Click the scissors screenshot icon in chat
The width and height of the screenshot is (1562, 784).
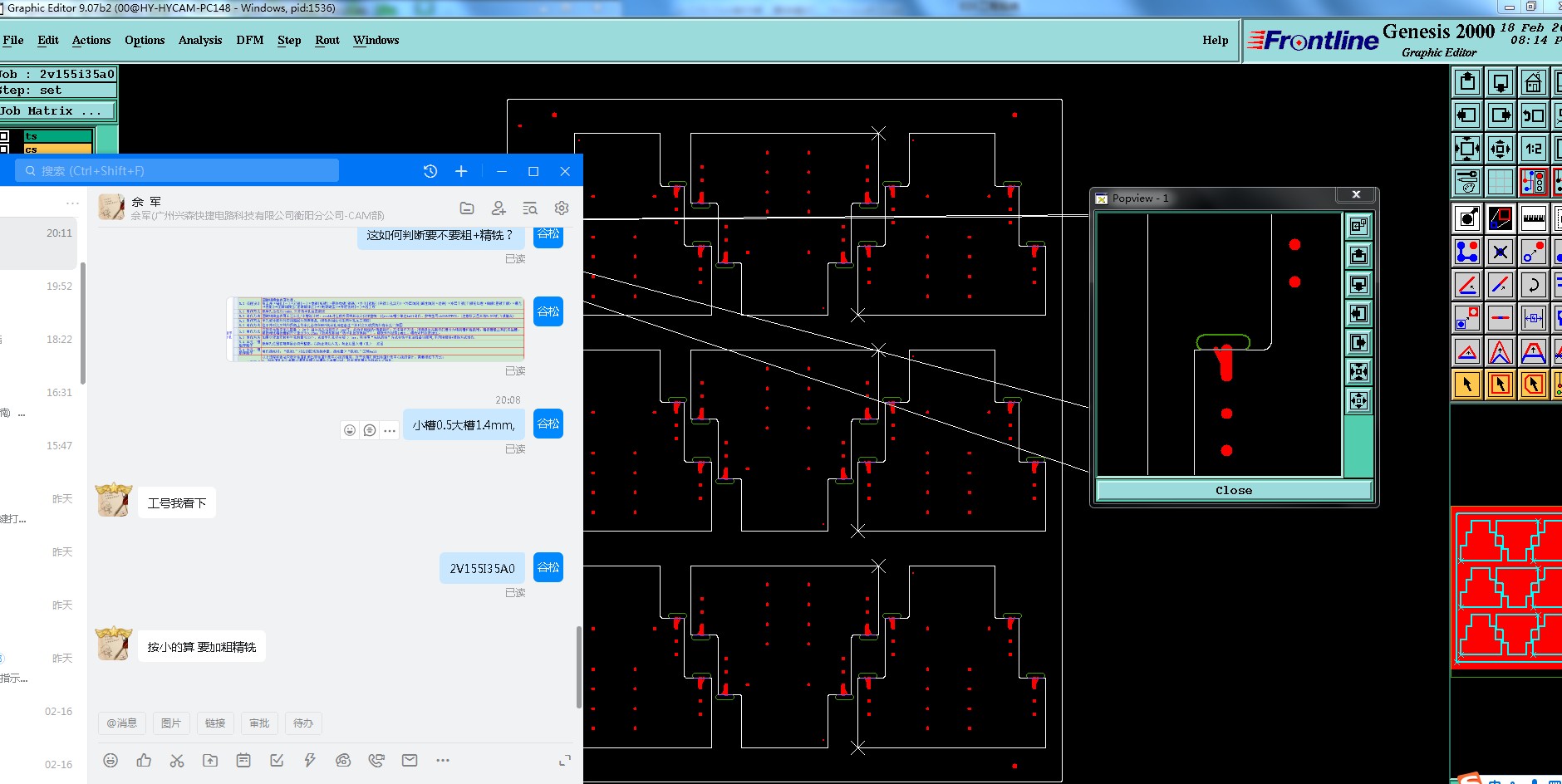177,760
